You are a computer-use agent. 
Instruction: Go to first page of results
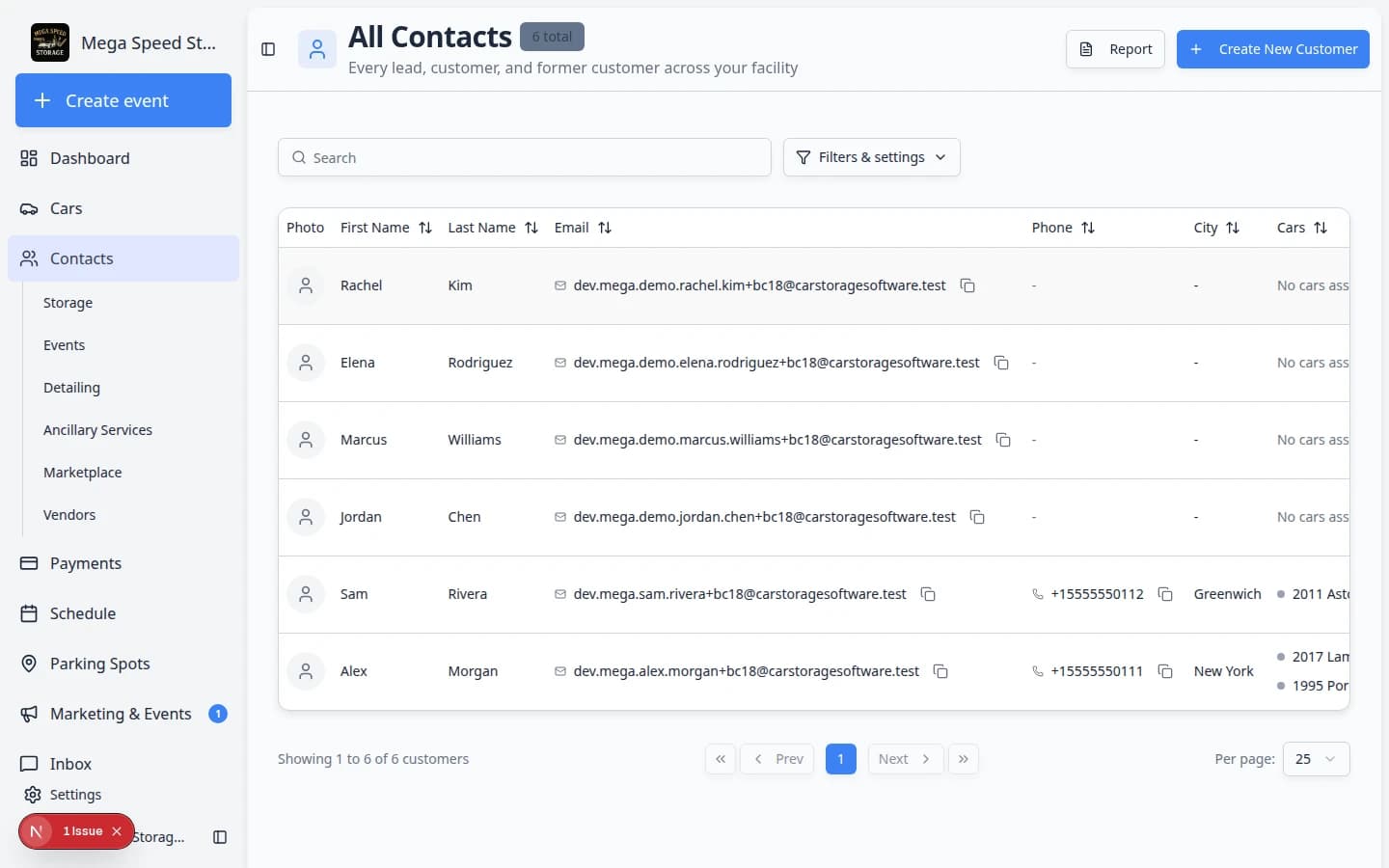click(x=721, y=759)
